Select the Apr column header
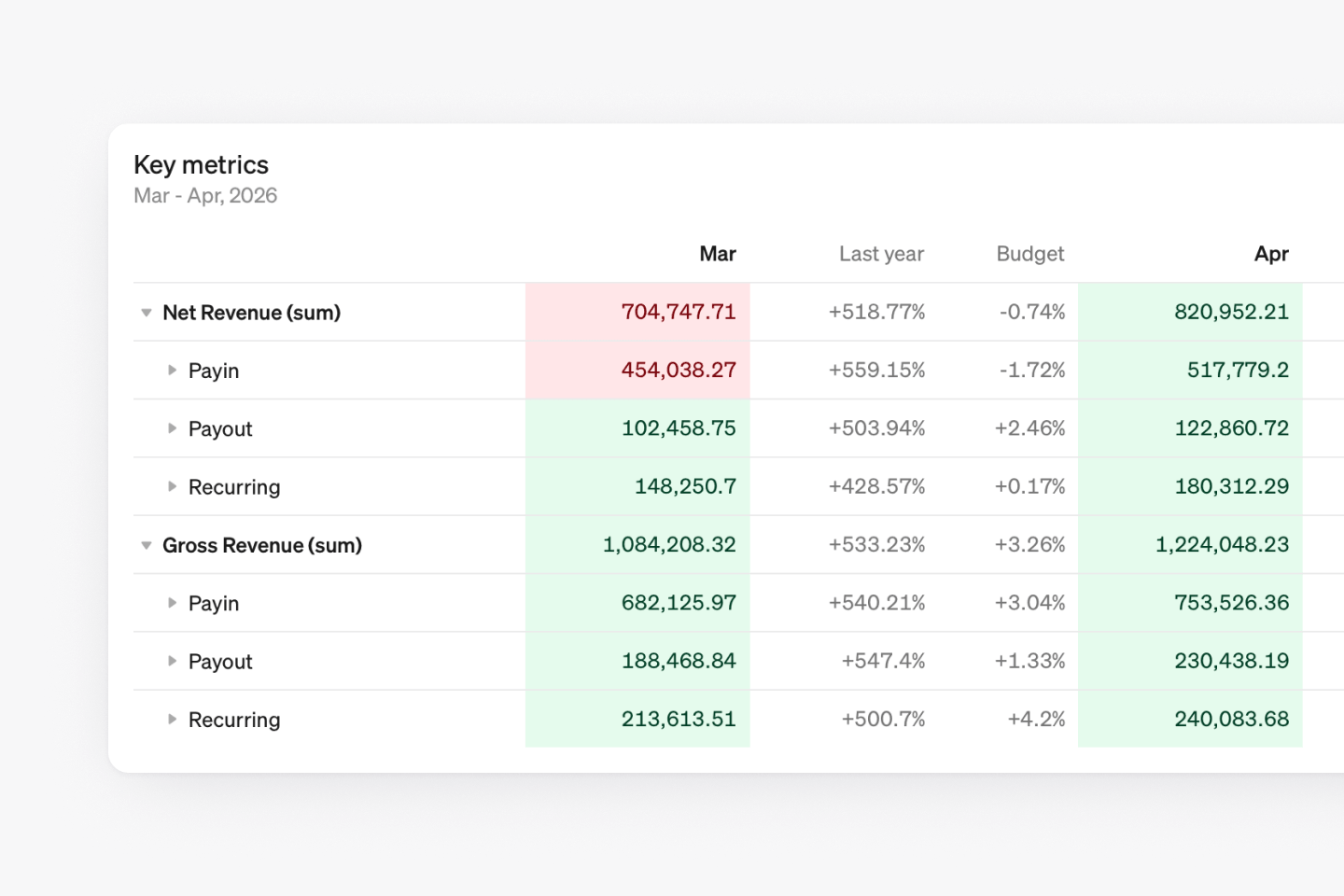Viewport: 1344px width, 896px height. tap(1271, 254)
